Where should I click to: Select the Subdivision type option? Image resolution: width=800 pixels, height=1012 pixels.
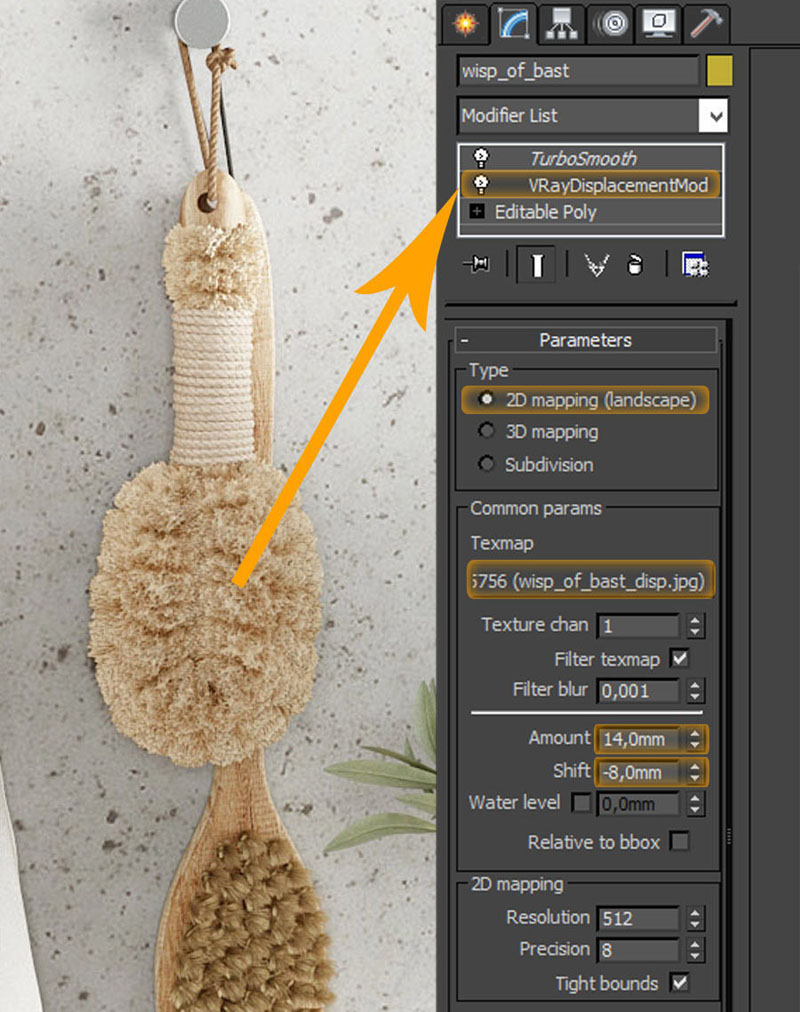[x=487, y=465]
